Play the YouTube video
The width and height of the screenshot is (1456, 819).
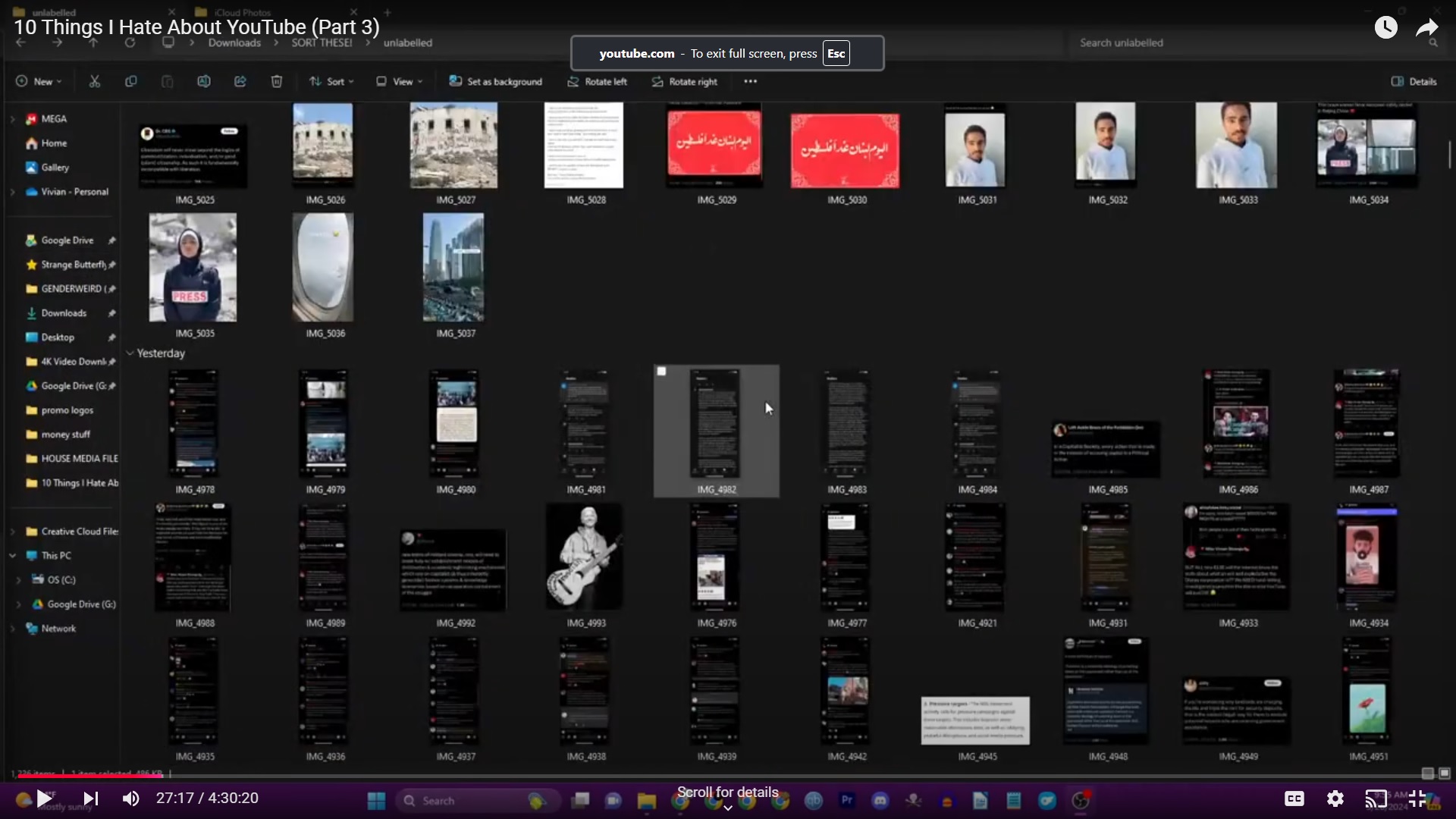click(x=44, y=799)
